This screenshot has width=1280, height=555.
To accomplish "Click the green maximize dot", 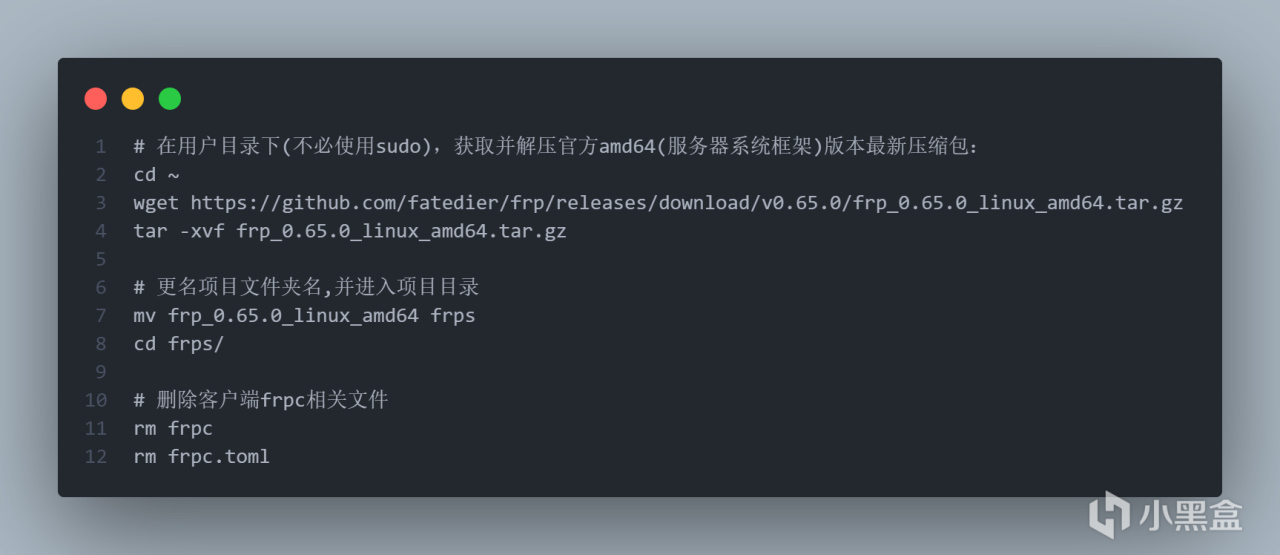I will (x=170, y=99).
